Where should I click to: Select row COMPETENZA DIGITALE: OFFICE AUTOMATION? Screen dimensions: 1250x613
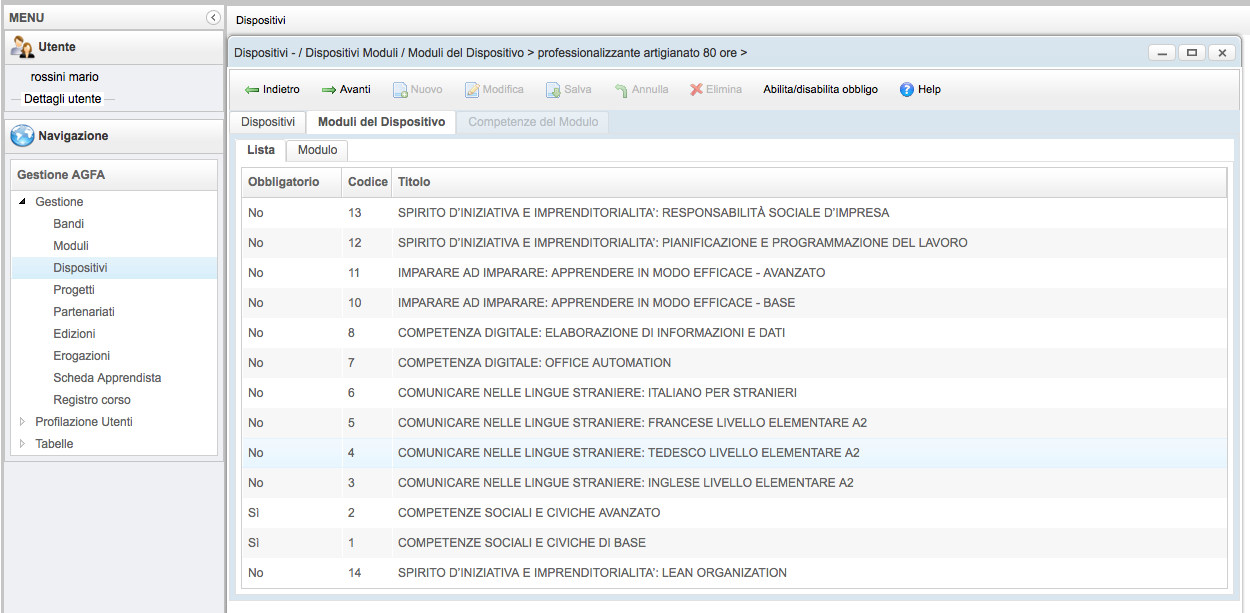pos(534,363)
